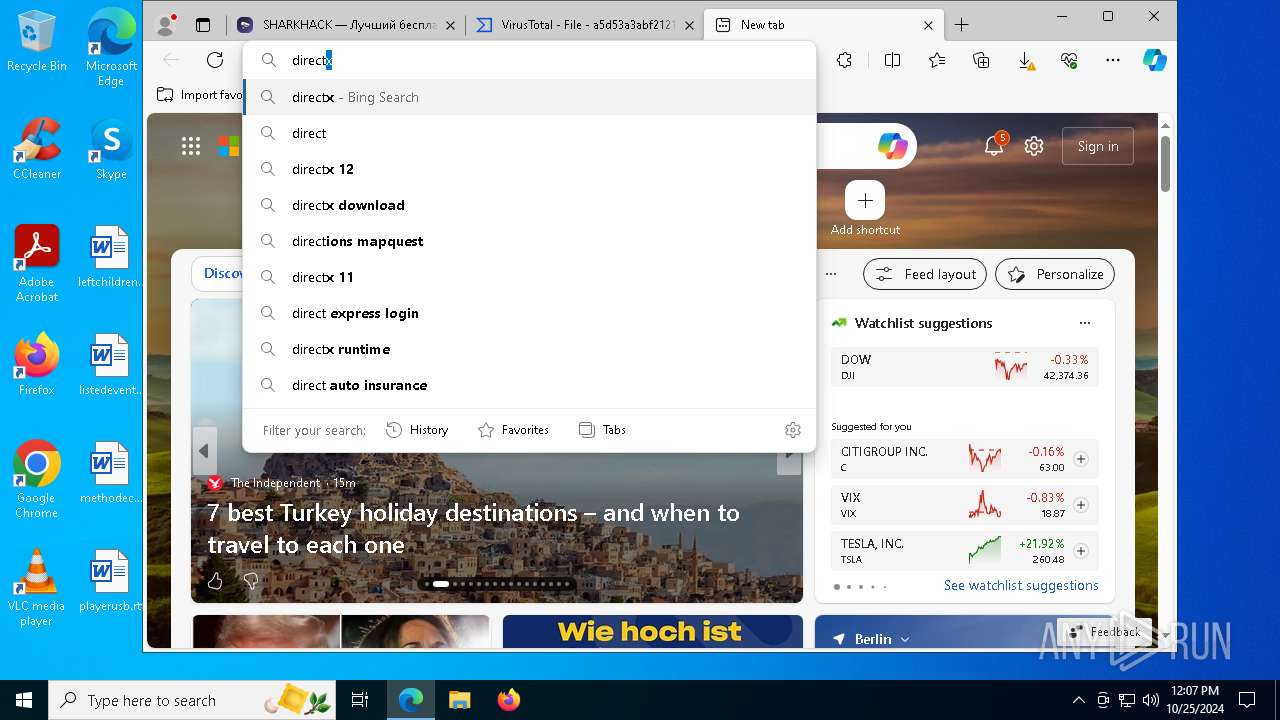Launch Firefox from the taskbar

pos(509,700)
